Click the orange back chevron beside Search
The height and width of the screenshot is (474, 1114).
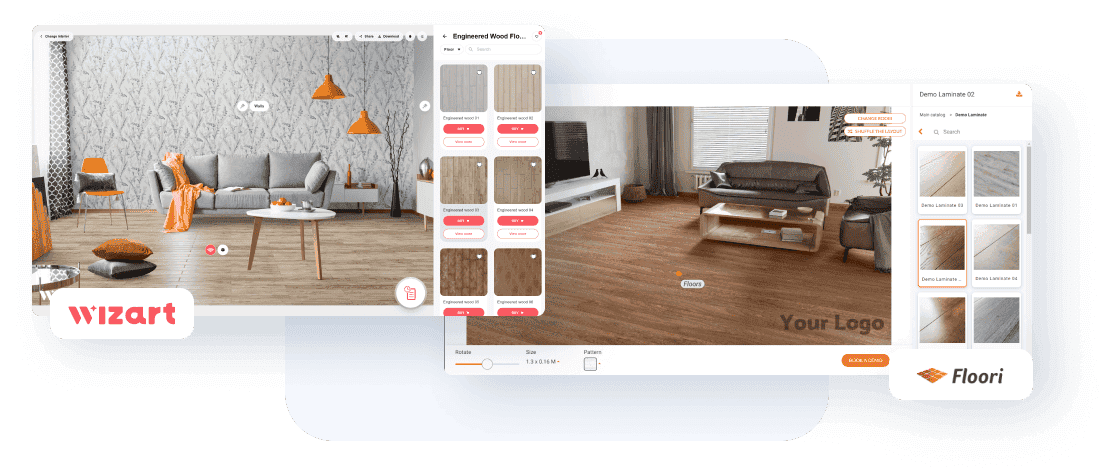(921, 131)
